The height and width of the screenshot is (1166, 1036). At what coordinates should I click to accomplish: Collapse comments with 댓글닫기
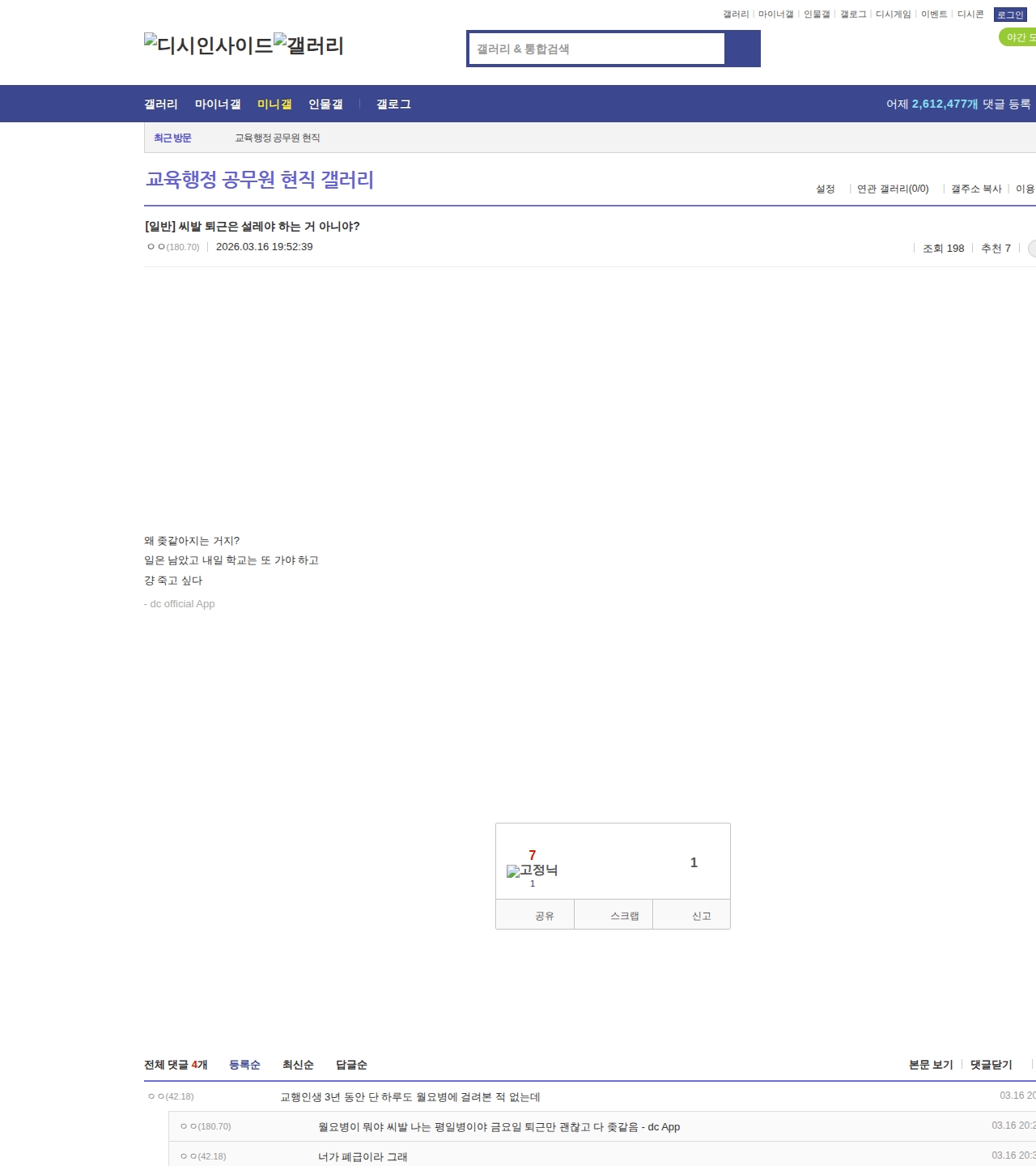coord(991,1065)
